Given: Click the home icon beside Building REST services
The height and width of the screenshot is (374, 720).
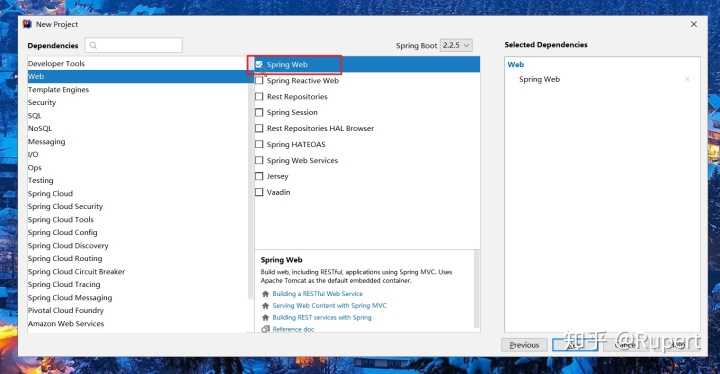Looking at the screenshot, I should coord(265,317).
